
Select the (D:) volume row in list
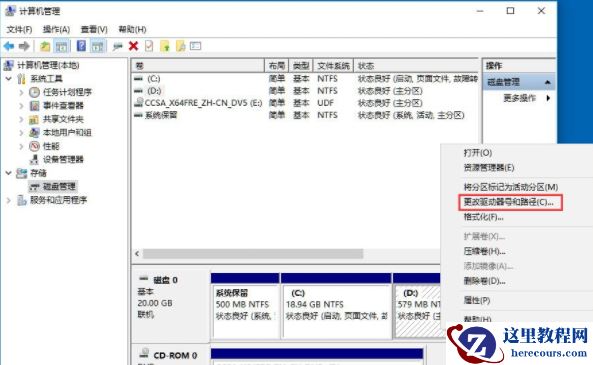point(305,91)
